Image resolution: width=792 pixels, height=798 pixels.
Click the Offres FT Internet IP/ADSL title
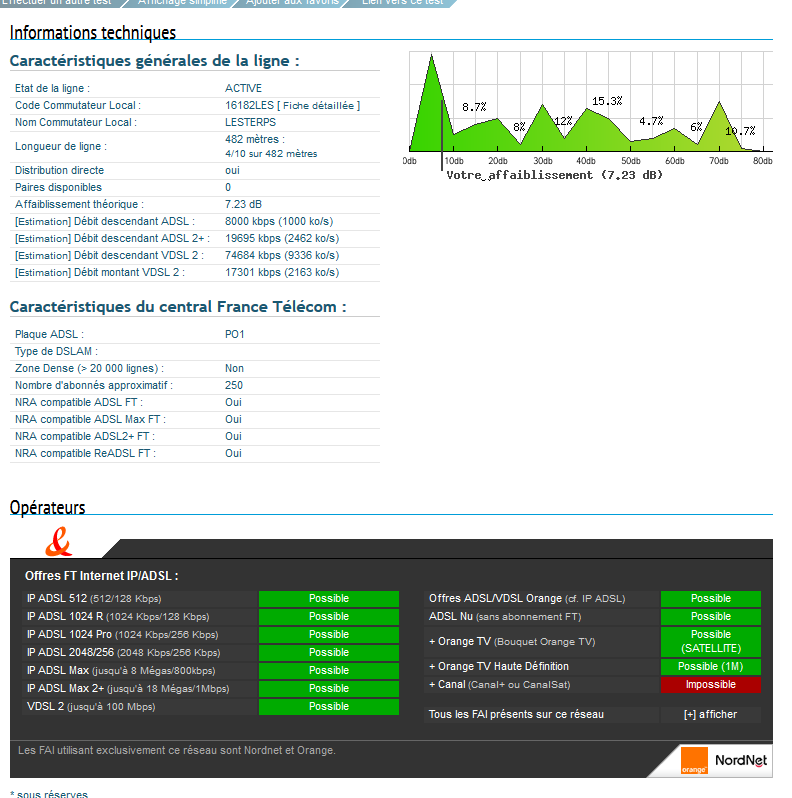101,576
